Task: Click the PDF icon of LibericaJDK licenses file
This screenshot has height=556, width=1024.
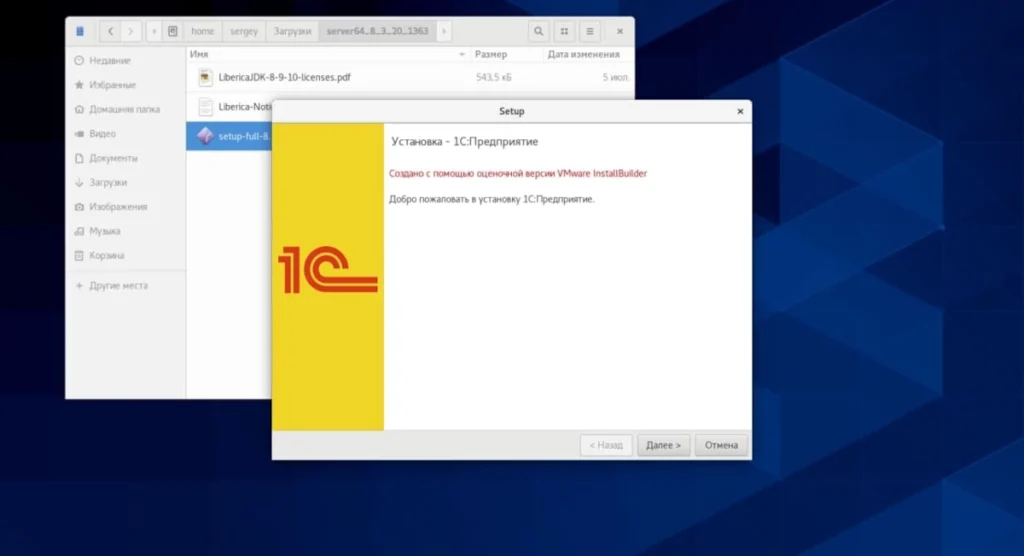Action: pos(205,77)
